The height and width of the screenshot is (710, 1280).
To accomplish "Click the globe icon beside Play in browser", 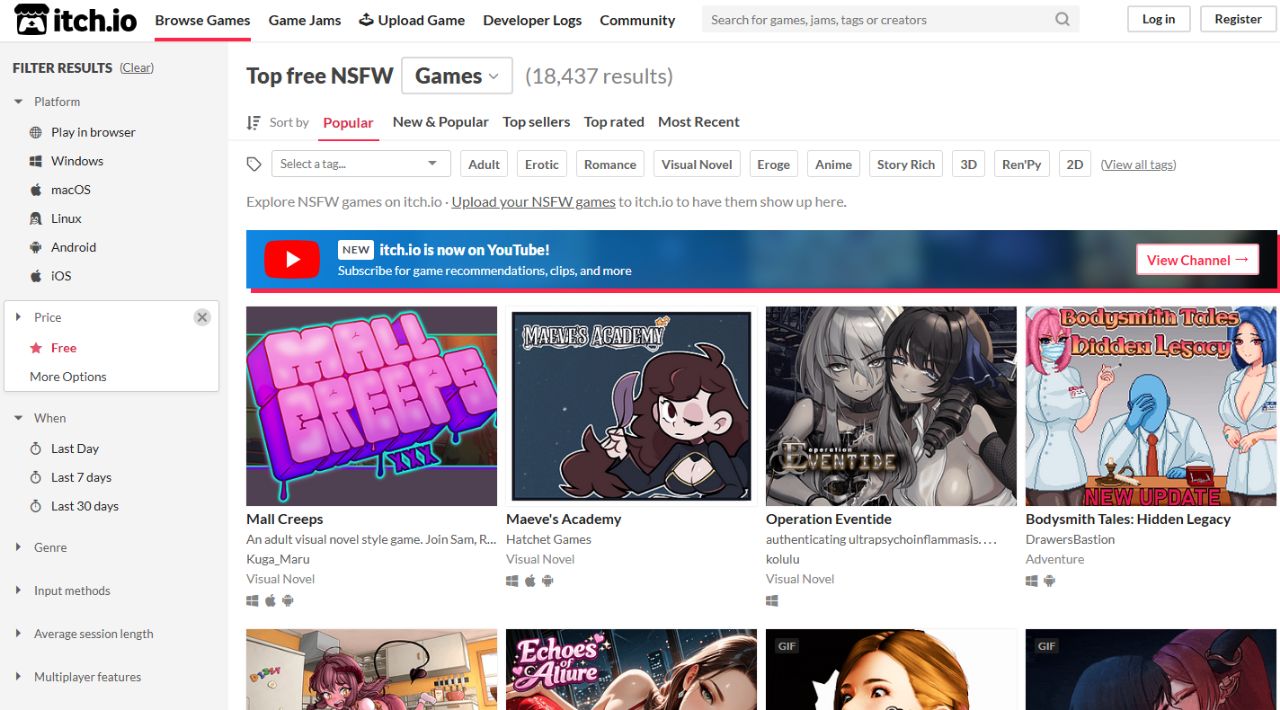I will pos(36,132).
